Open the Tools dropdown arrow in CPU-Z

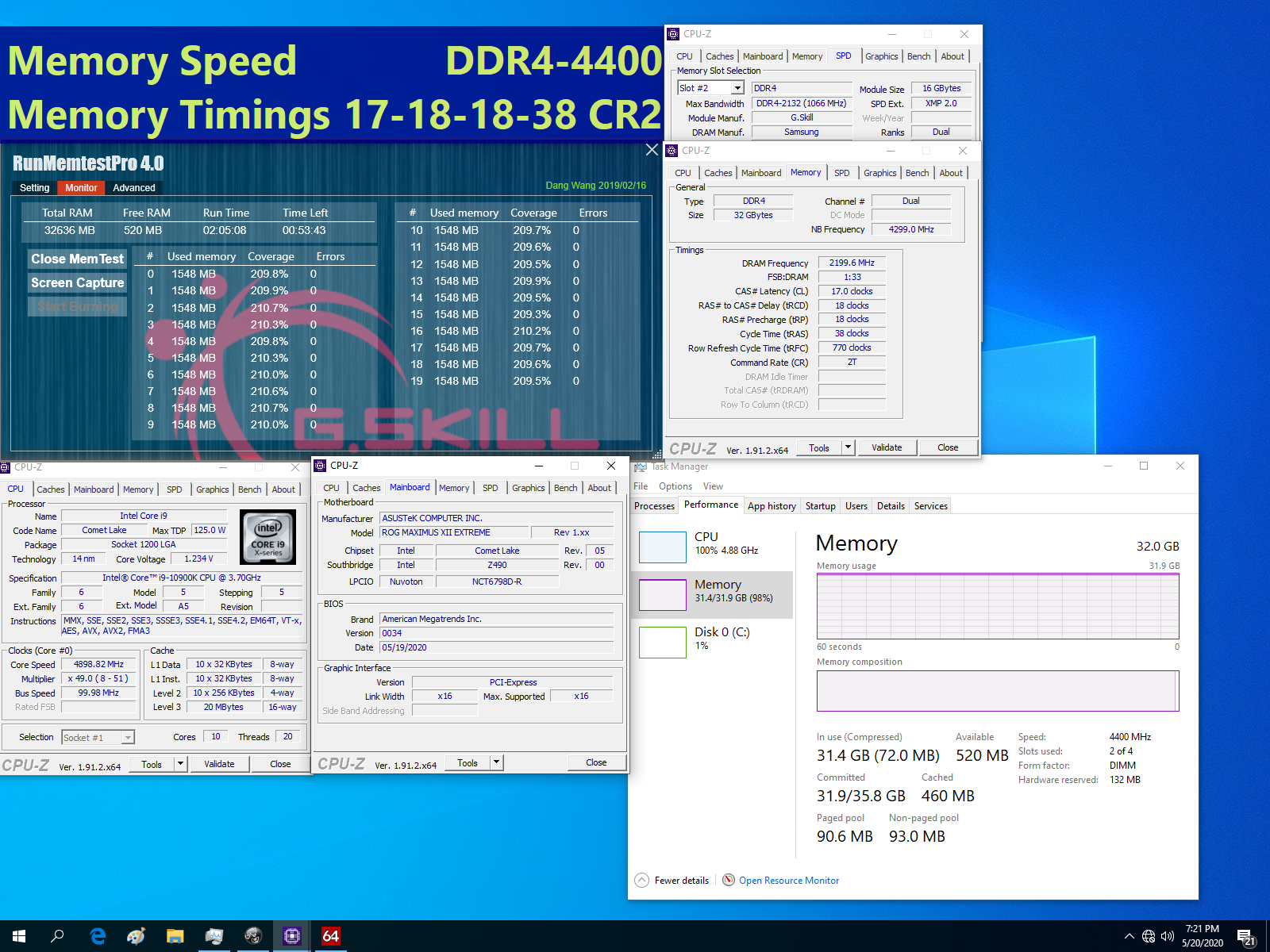(x=179, y=763)
